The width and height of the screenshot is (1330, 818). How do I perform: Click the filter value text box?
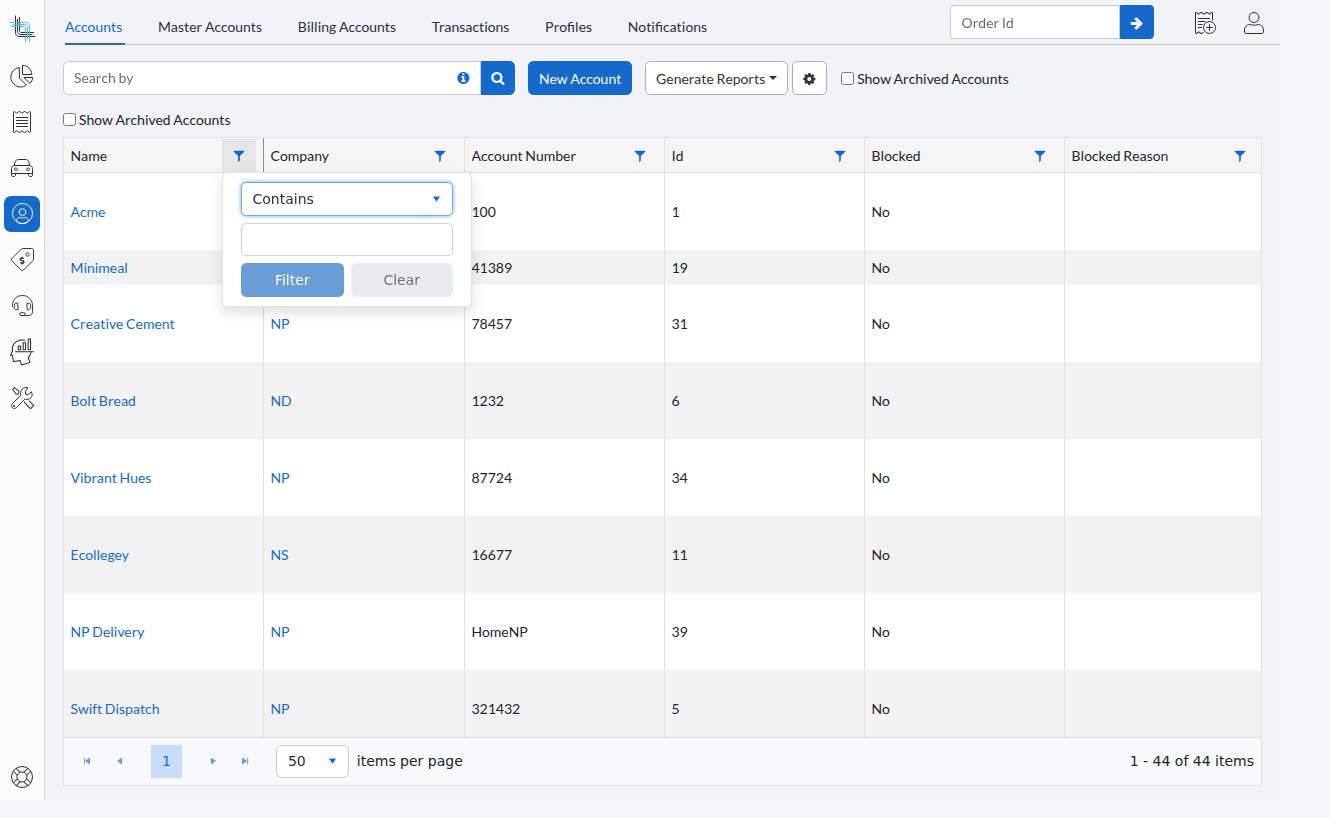click(x=347, y=240)
